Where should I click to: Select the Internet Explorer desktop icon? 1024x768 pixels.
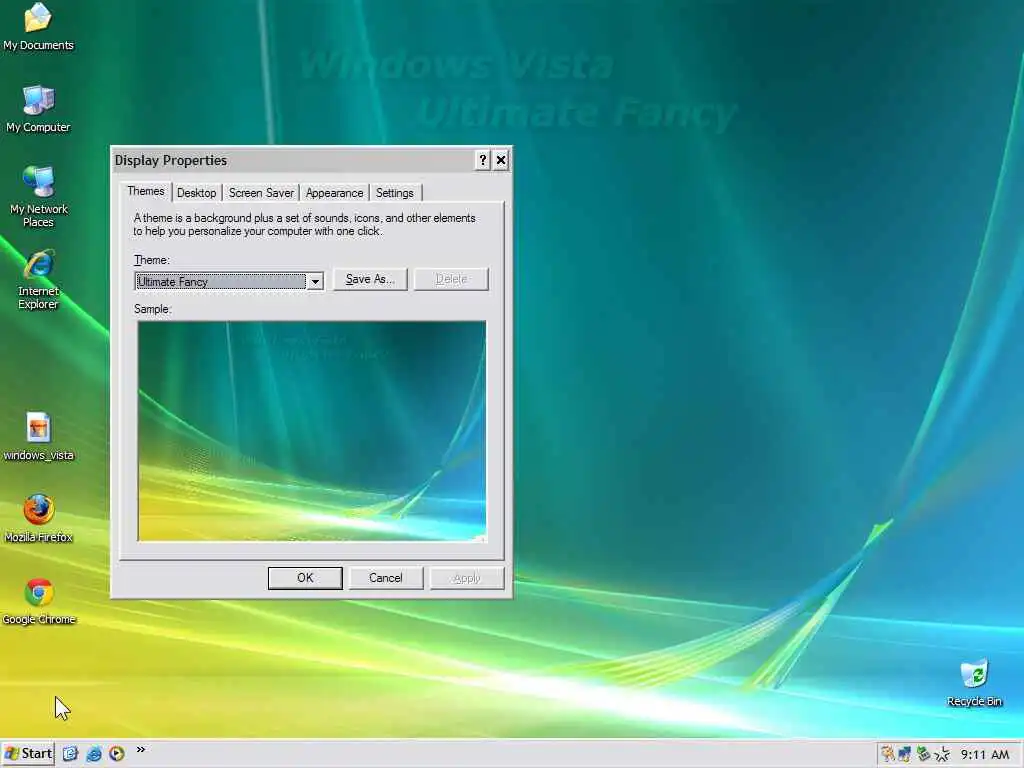(x=38, y=279)
